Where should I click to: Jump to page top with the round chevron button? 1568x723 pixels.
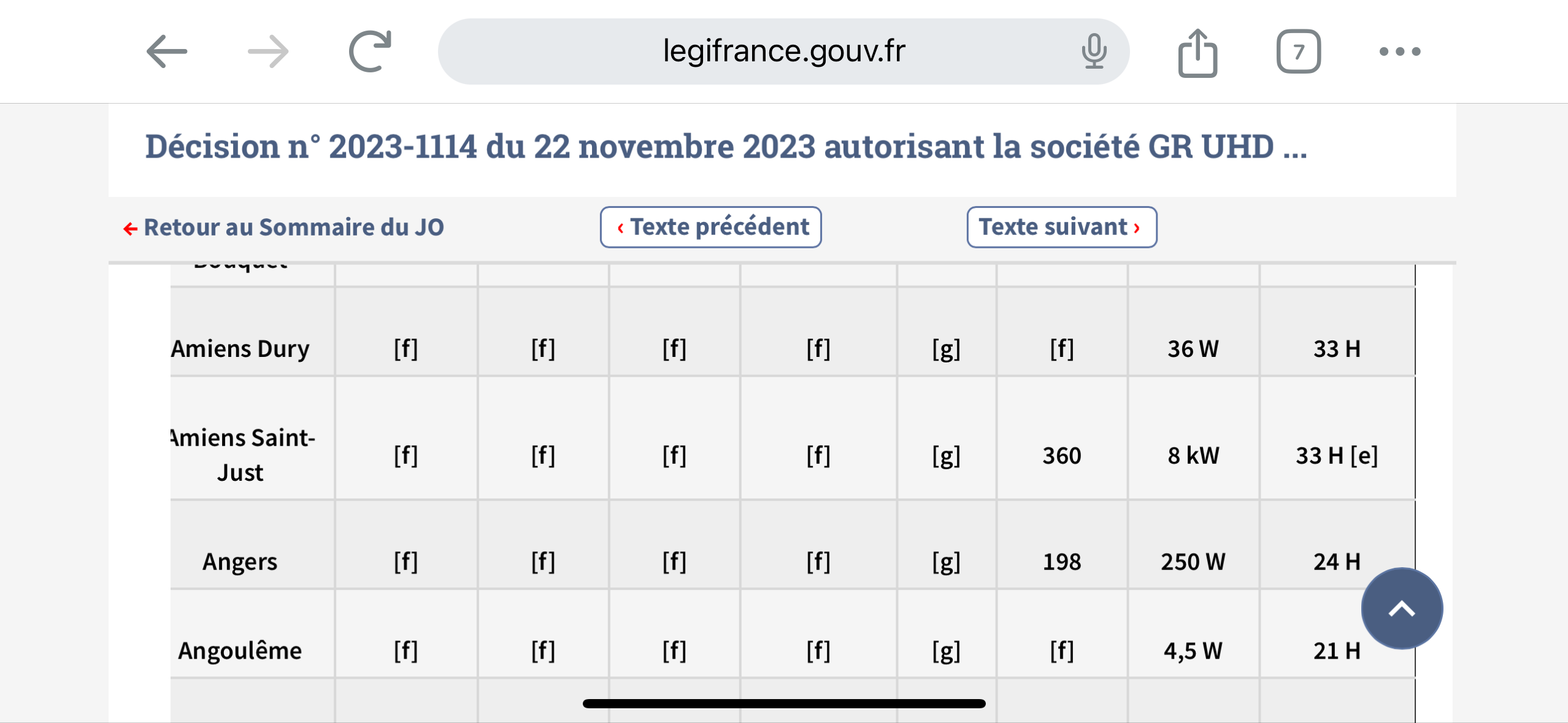(x=1402, y=608)
